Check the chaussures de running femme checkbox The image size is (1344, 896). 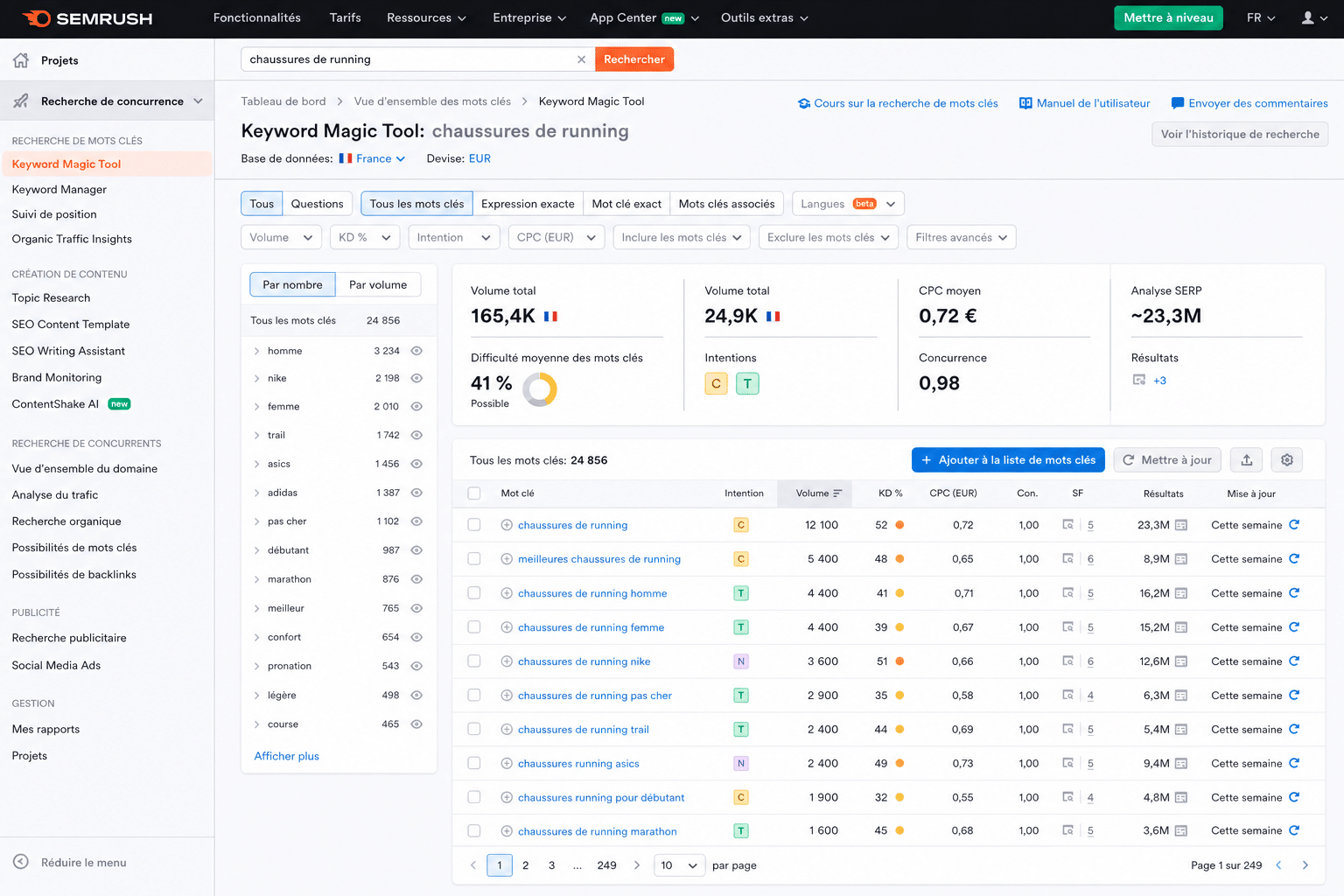click(474, 627)
